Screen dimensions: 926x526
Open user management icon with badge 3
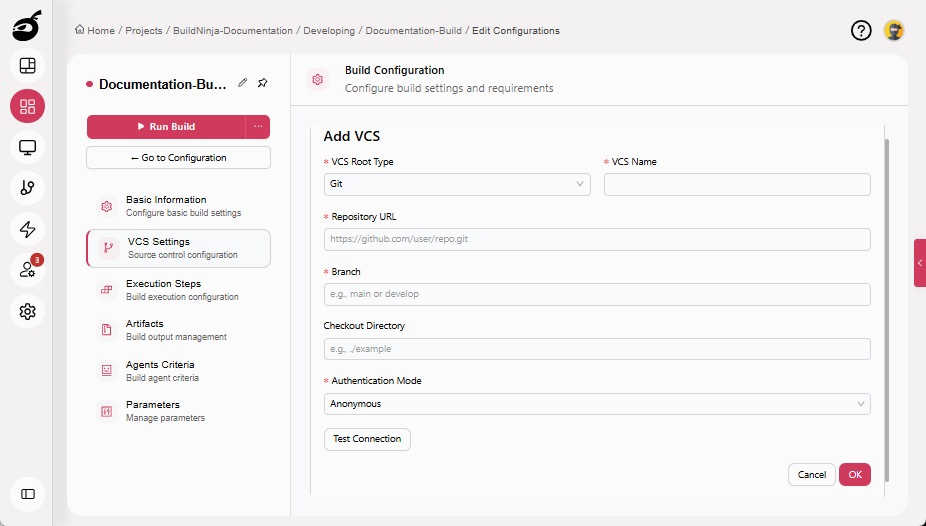[27, 270]
